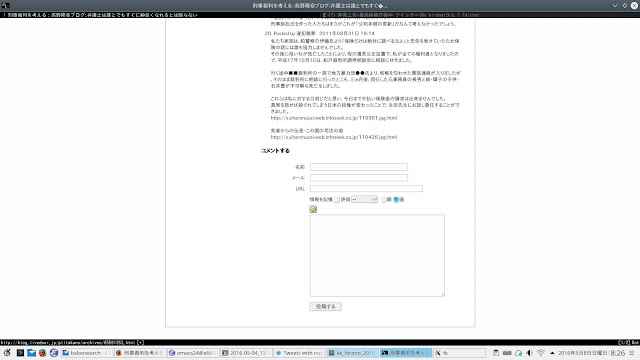Select the blue star radio option
This screenshot has width=640, height=360.
[x=396, y=200]
